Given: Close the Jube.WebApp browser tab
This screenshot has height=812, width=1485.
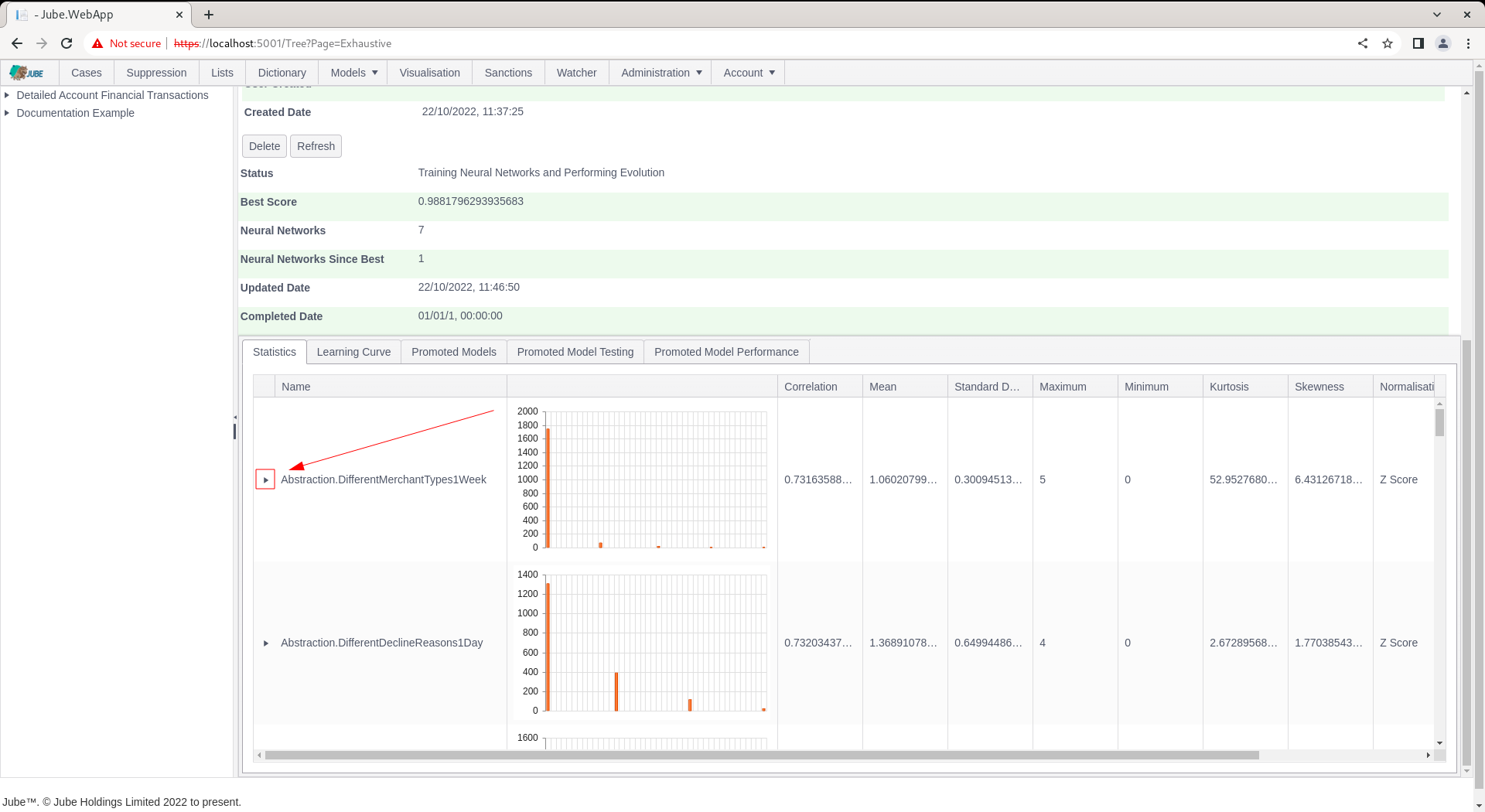Looking at the screenshot, I should tap(179, 15).
